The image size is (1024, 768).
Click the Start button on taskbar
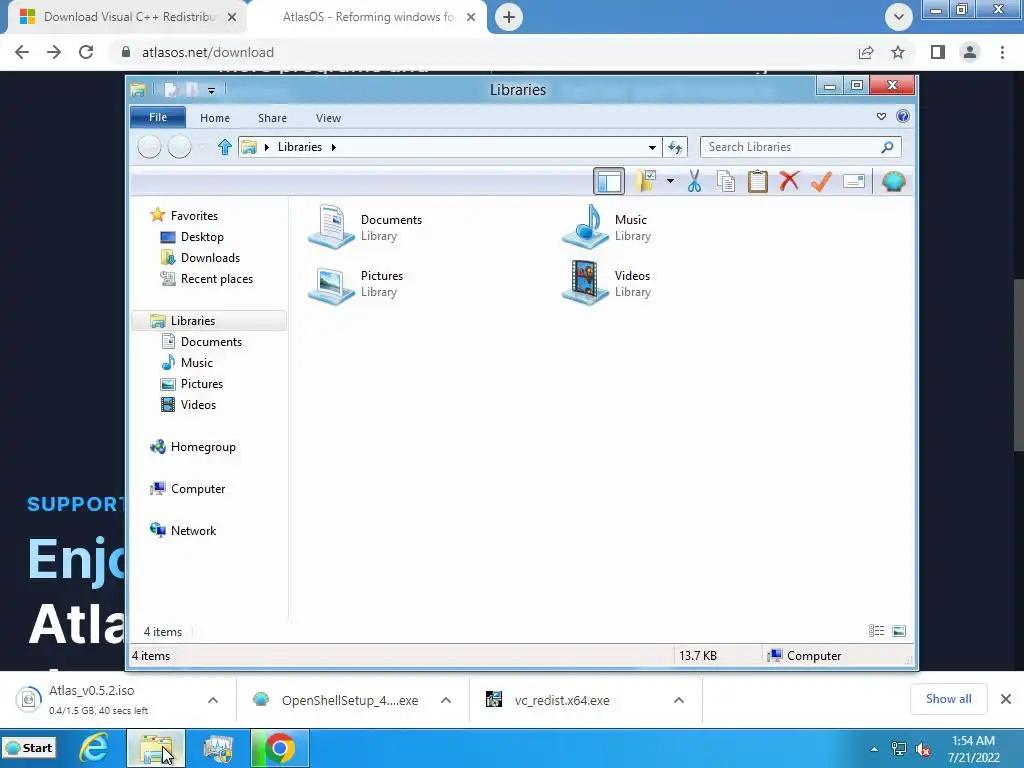pos(29,748)
